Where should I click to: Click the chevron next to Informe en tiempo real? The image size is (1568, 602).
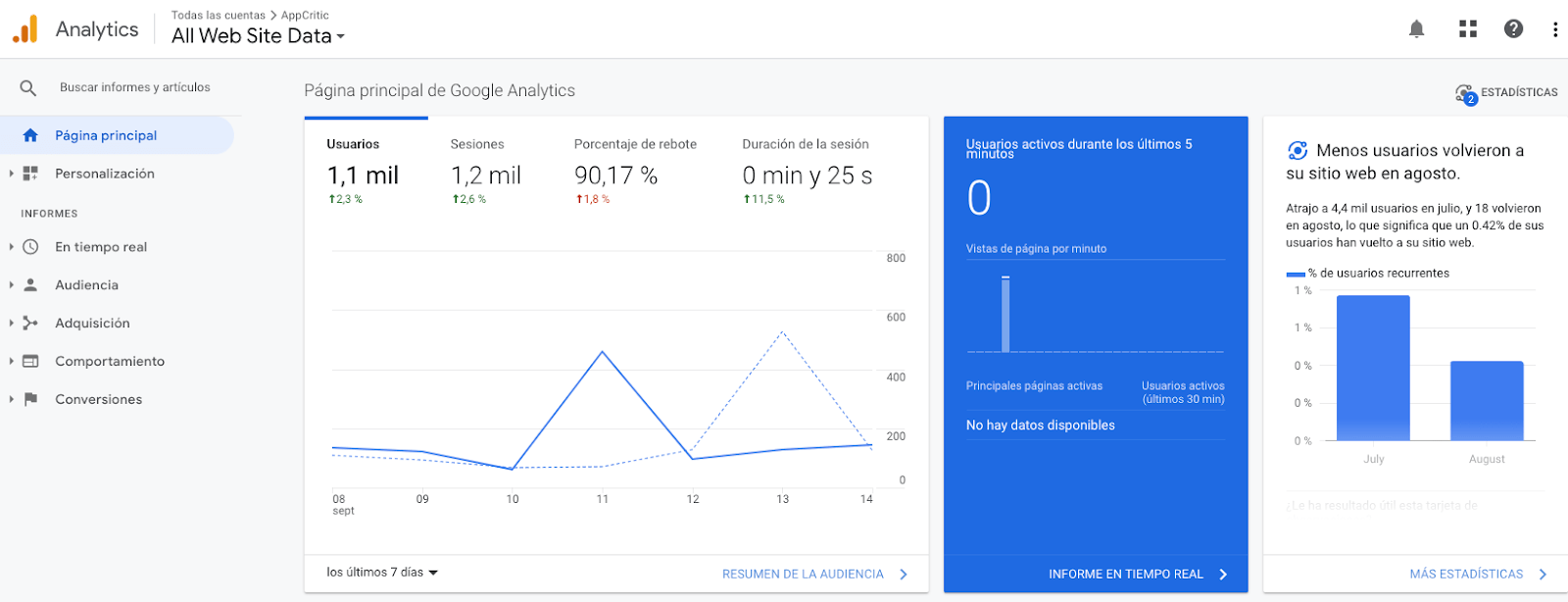coord(1223,575)
